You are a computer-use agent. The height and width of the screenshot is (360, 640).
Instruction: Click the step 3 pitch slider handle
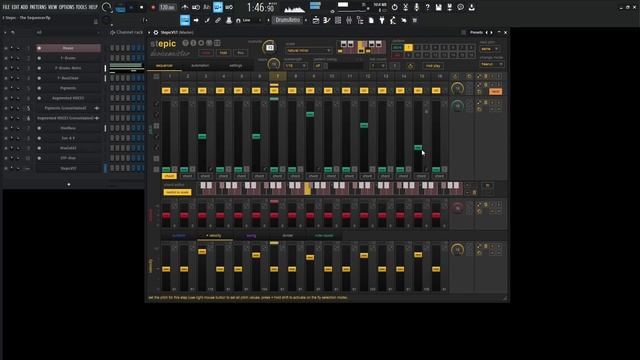[202, 136]
